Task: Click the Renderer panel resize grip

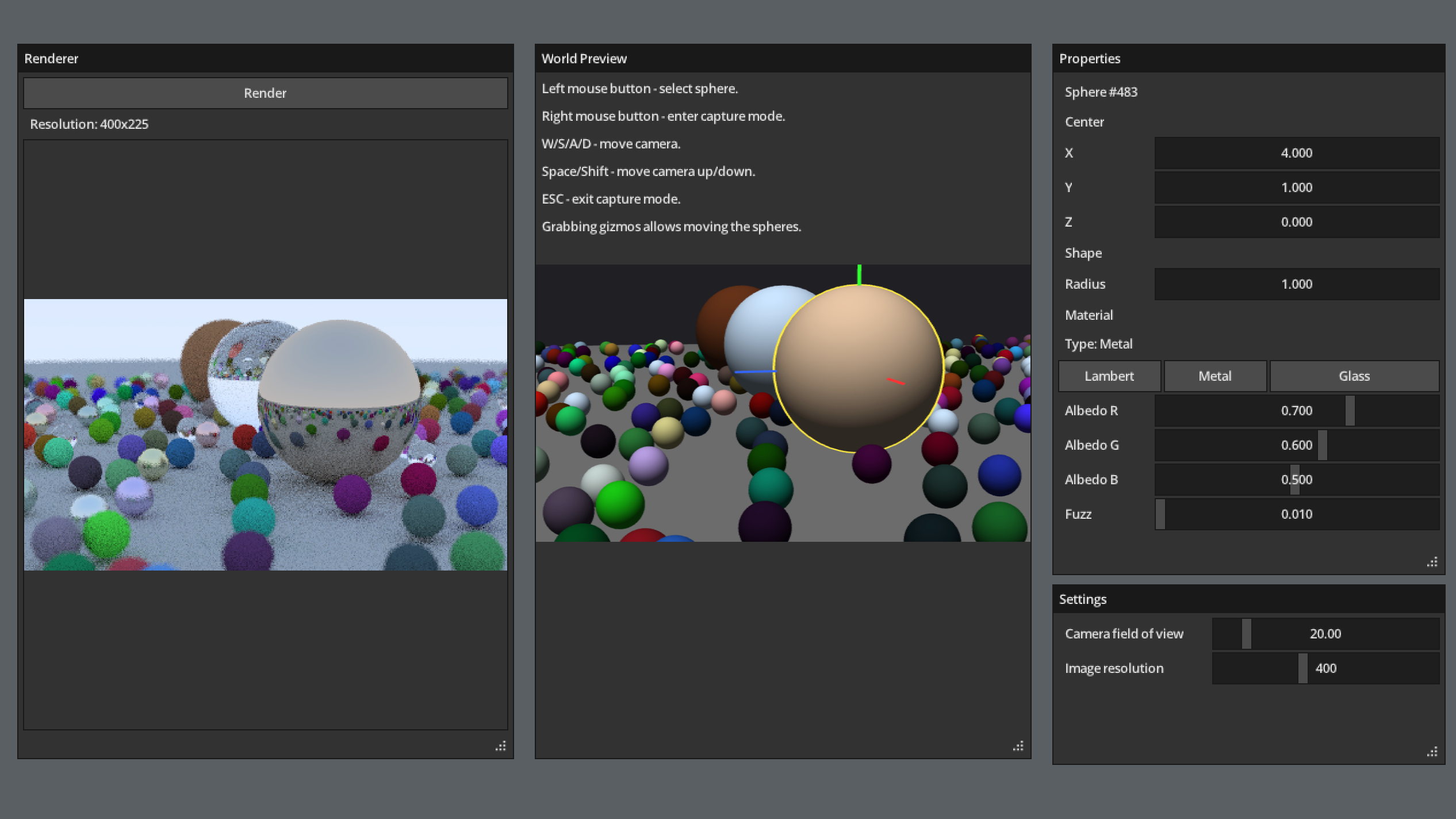Action: point(501,746)
